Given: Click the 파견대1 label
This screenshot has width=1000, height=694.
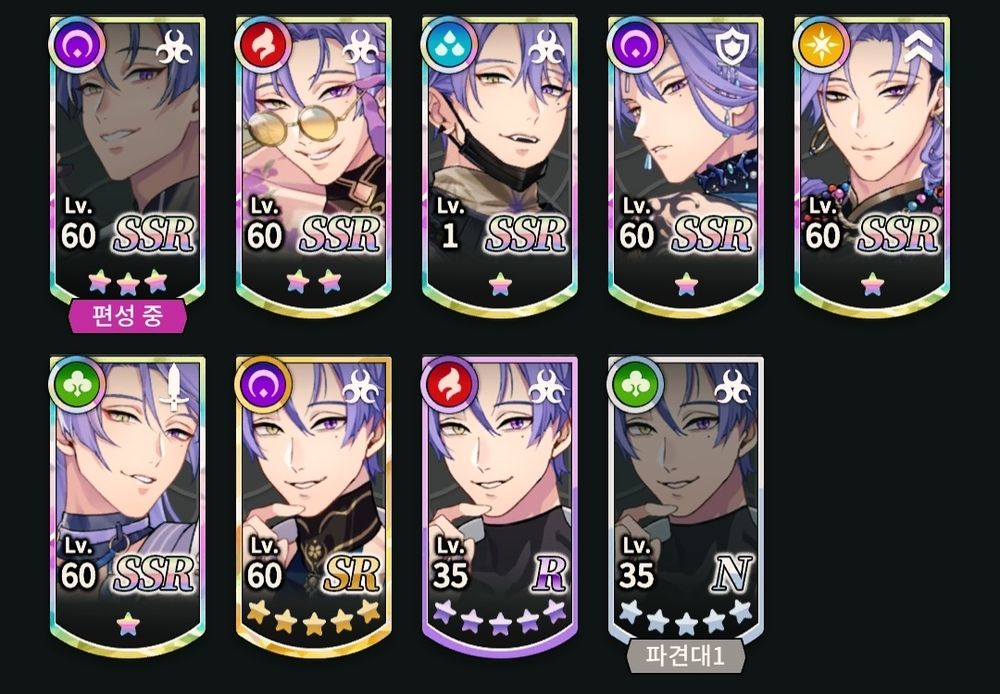Looking at the screenshot, I should pos(686,656).
